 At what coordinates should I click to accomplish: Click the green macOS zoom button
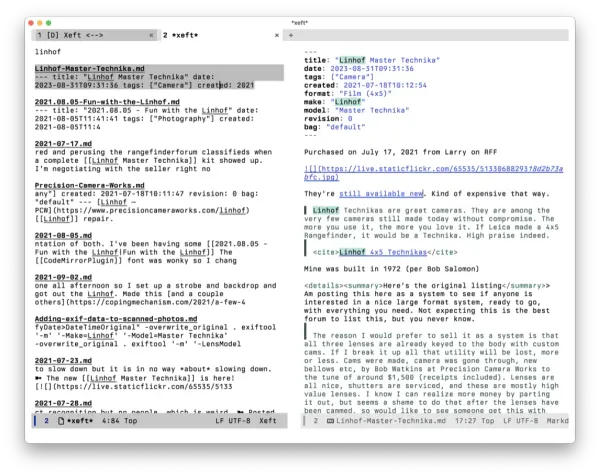[x=49, y=23]
